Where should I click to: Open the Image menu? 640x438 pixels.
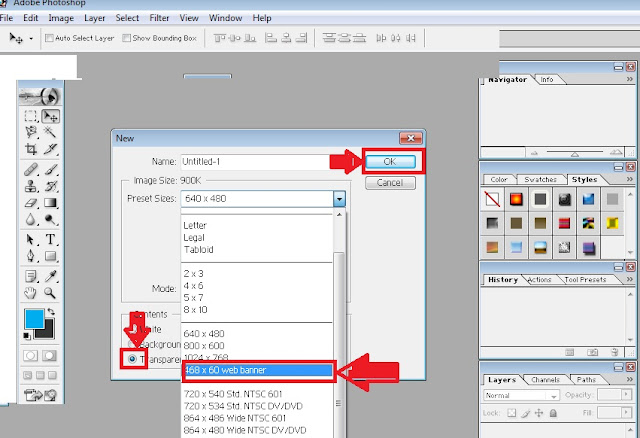[x=61, y=18]
